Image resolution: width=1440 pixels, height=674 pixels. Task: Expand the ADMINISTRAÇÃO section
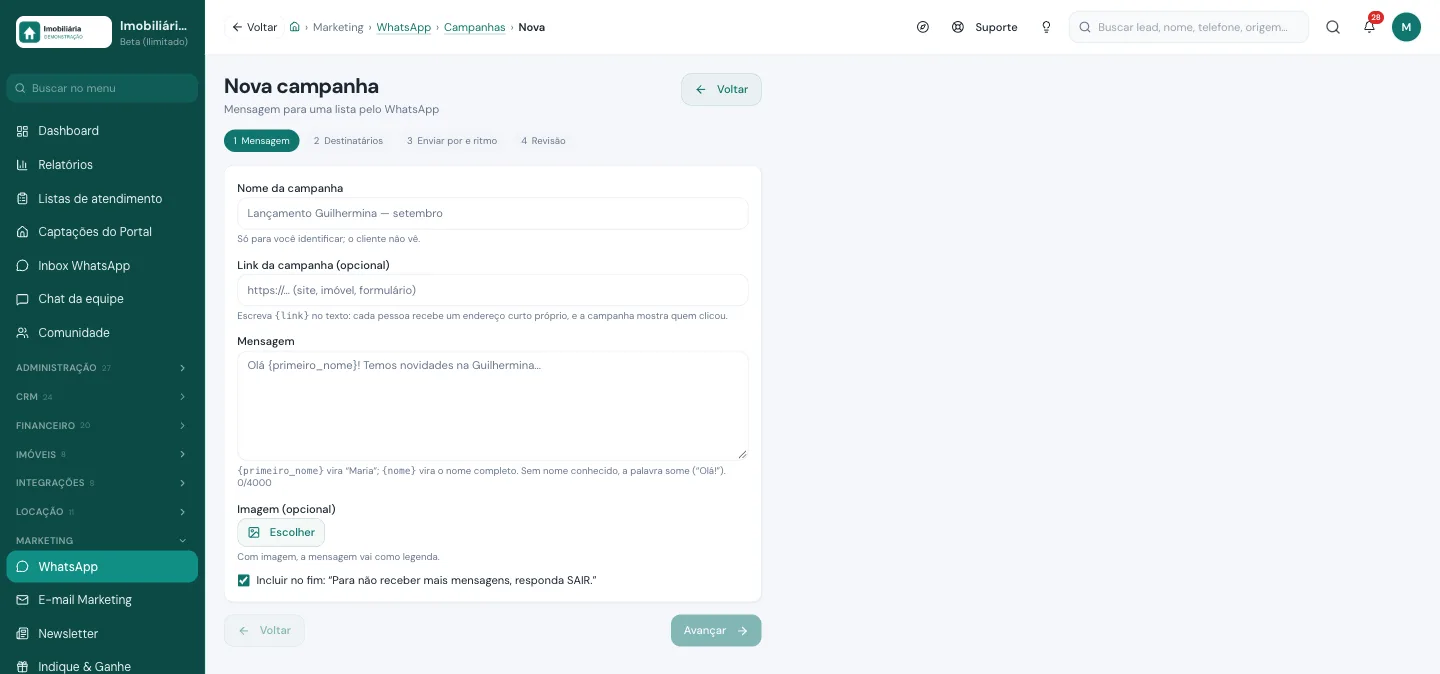tap(102, 368)
